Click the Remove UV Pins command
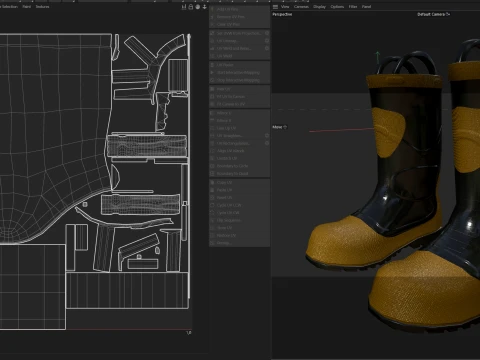 [x=239, y=17]
